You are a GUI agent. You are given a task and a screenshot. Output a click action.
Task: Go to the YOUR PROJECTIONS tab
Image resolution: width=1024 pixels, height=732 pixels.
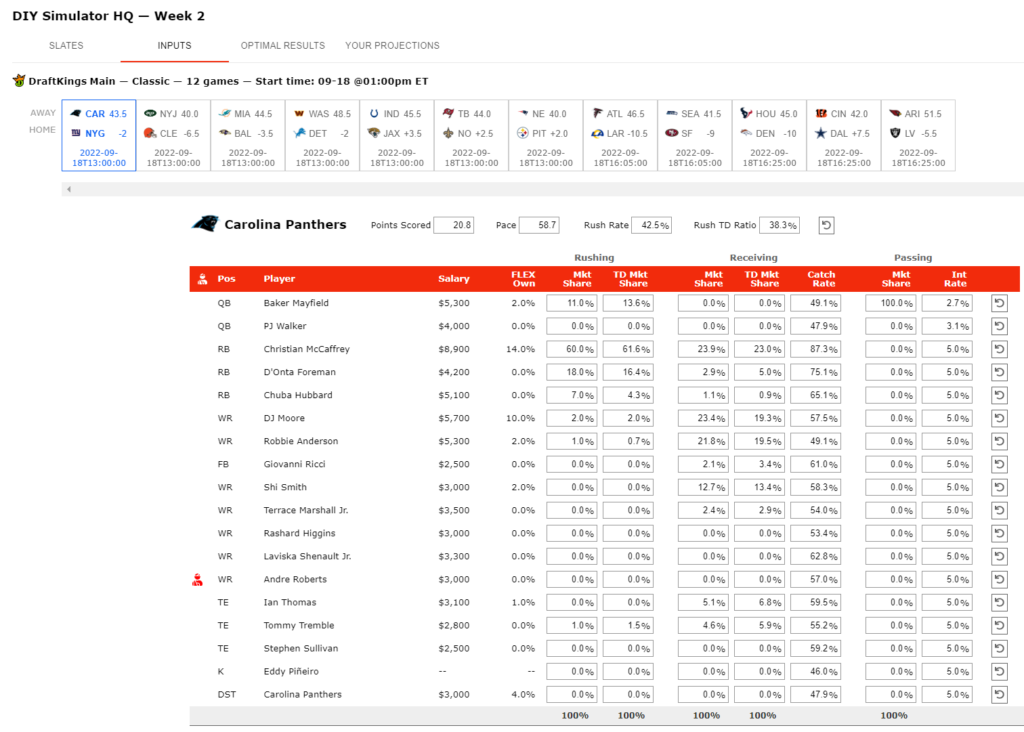392,46
